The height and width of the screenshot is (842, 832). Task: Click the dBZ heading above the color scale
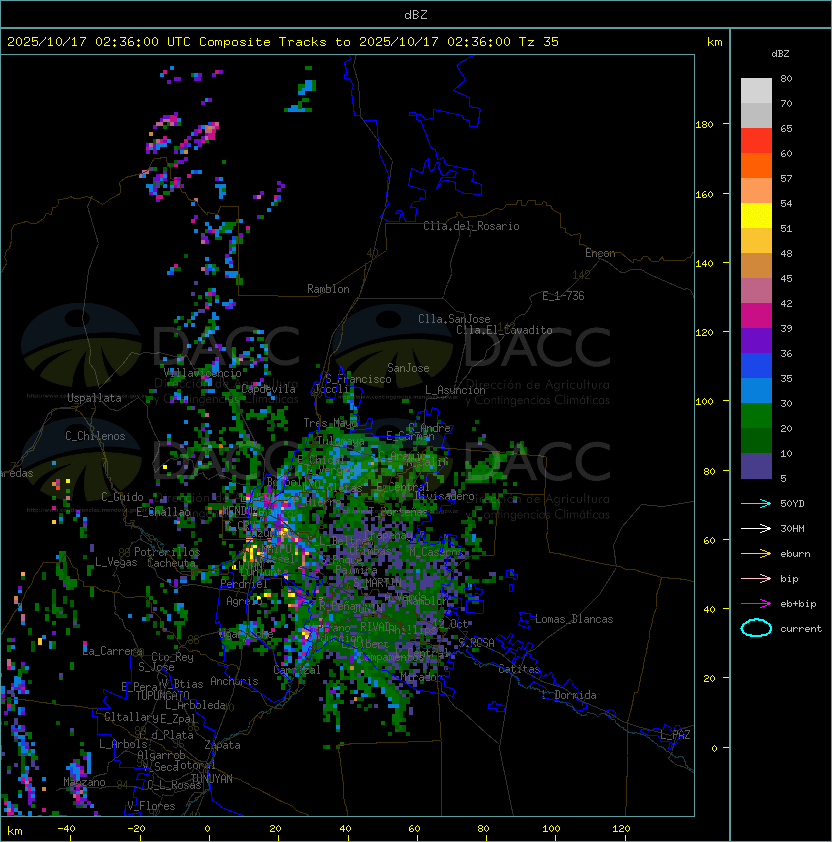click(x=780, y=54)
